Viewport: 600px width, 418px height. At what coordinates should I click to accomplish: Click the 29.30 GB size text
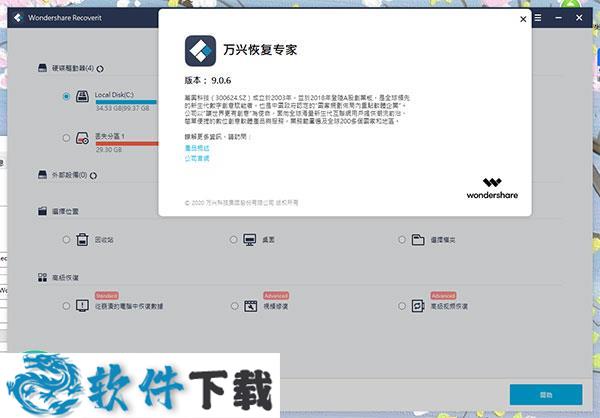109,150
